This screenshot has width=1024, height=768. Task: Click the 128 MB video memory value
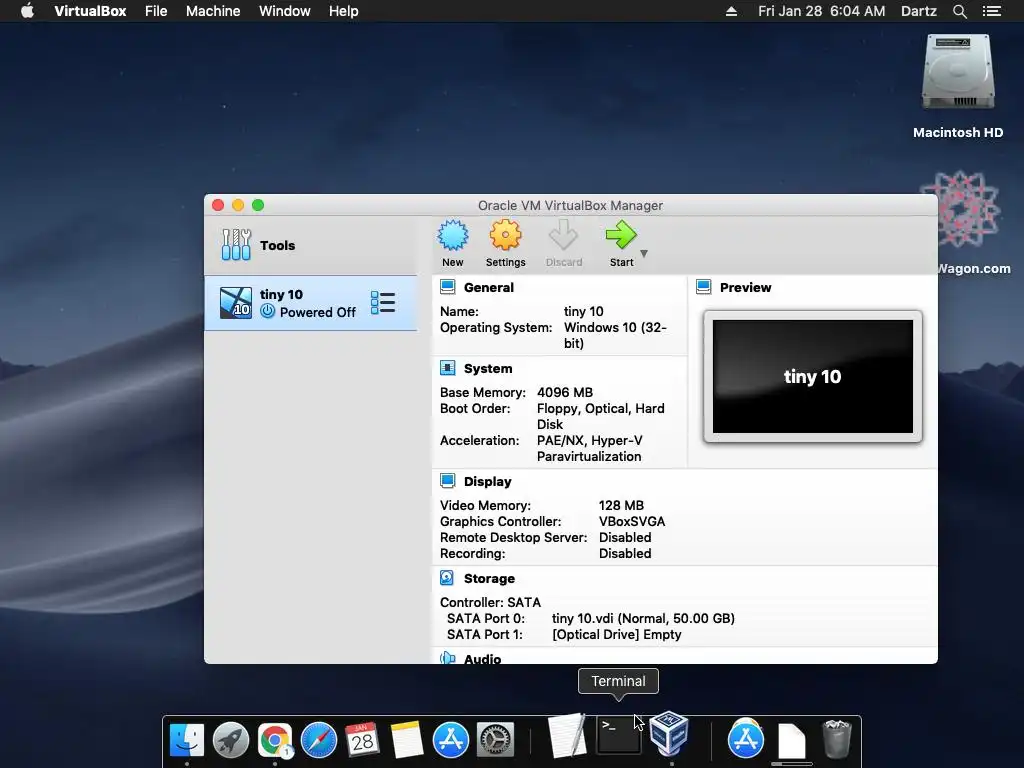click(621, 505)
